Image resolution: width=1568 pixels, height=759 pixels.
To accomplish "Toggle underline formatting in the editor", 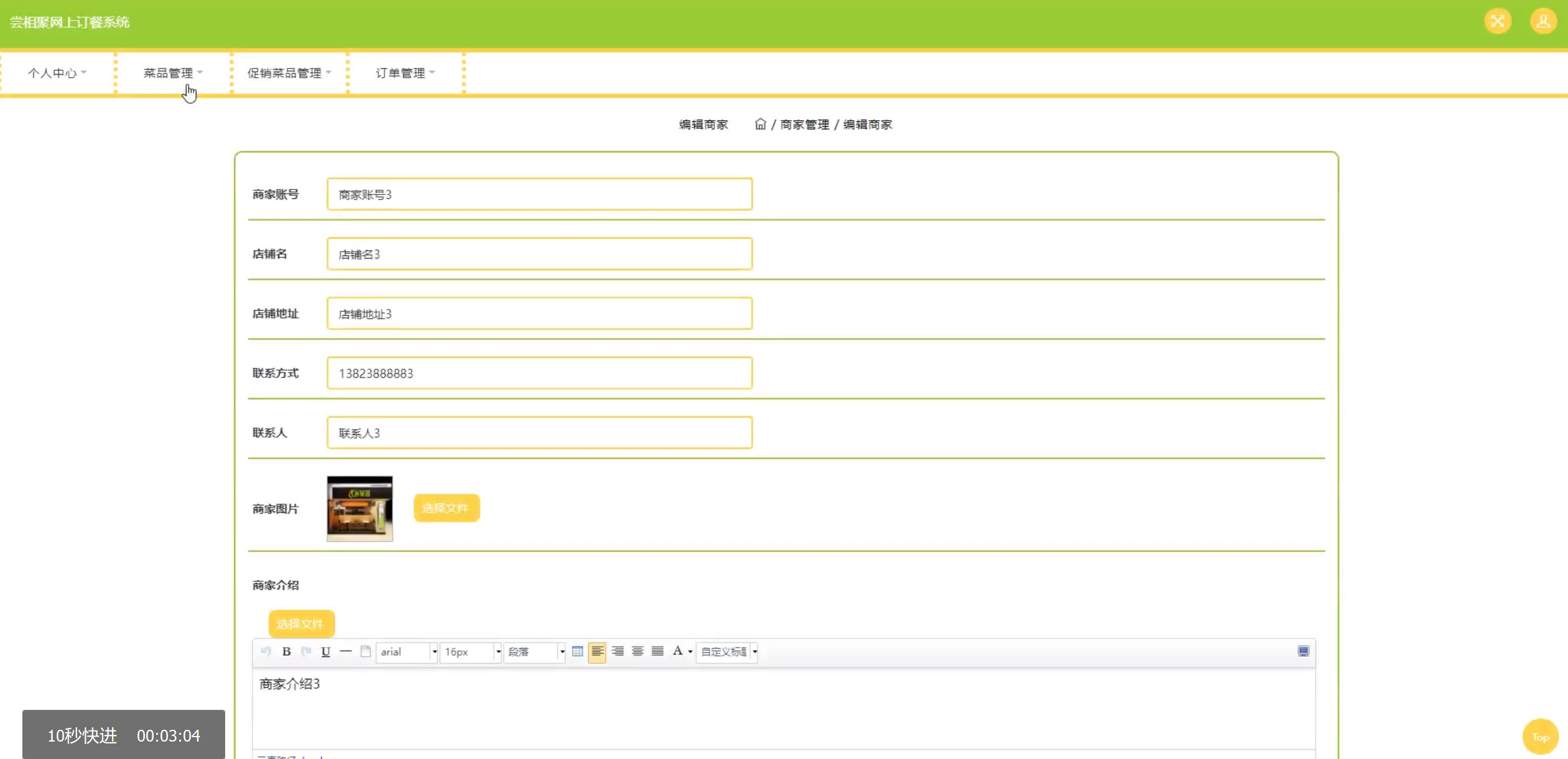I will [325, 651].
